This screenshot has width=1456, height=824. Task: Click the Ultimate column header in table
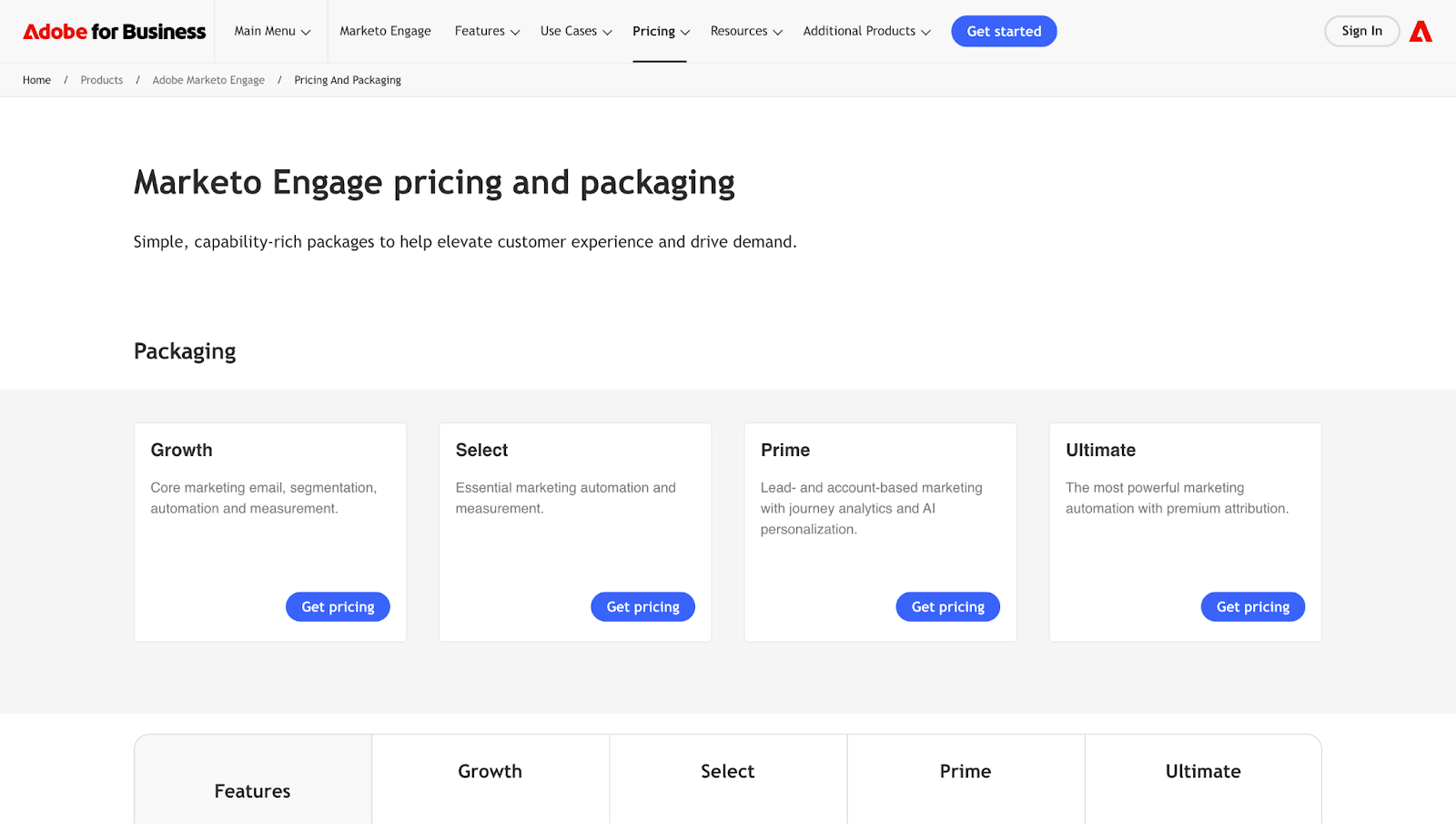point(1203,771)
